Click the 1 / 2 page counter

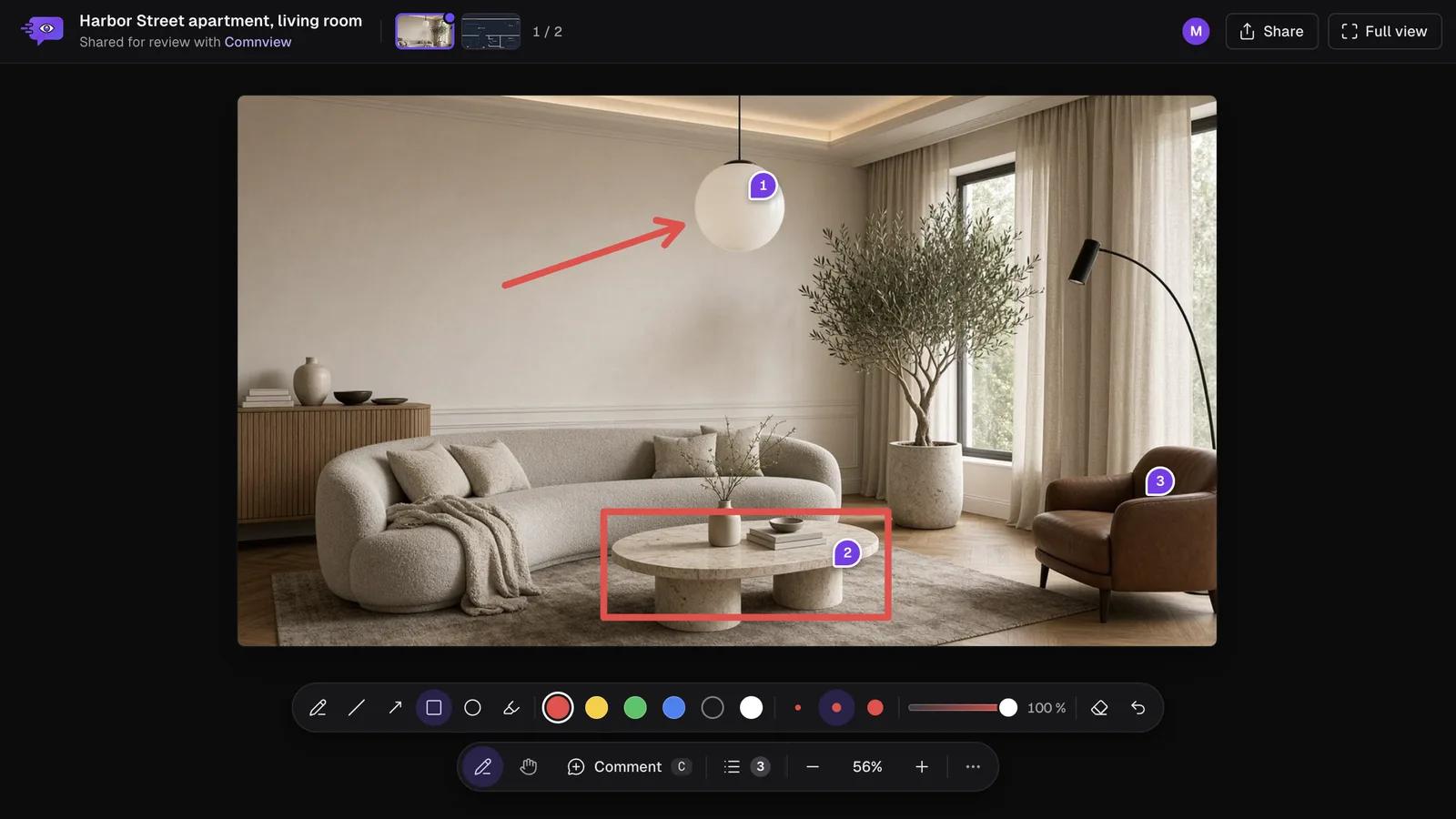click(x=547, y=32)
